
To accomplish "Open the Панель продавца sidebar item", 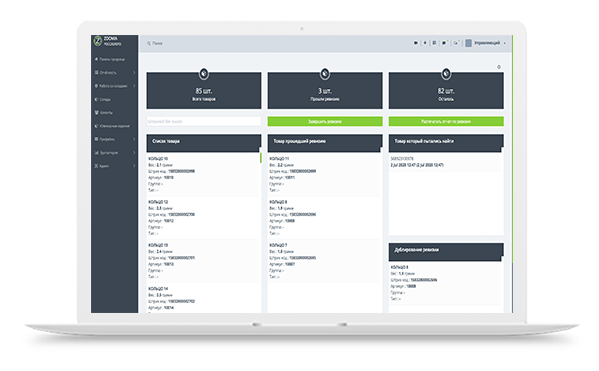I will (110, 59).
